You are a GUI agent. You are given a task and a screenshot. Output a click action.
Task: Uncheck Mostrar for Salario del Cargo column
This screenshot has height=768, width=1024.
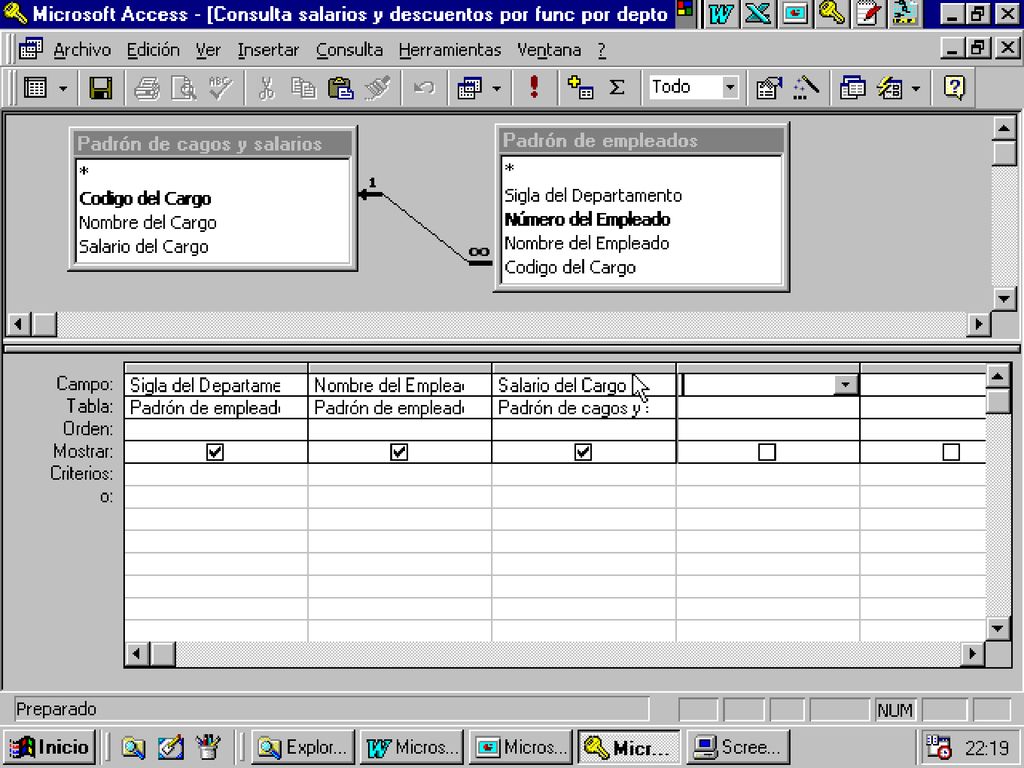[x=583, y=452]
